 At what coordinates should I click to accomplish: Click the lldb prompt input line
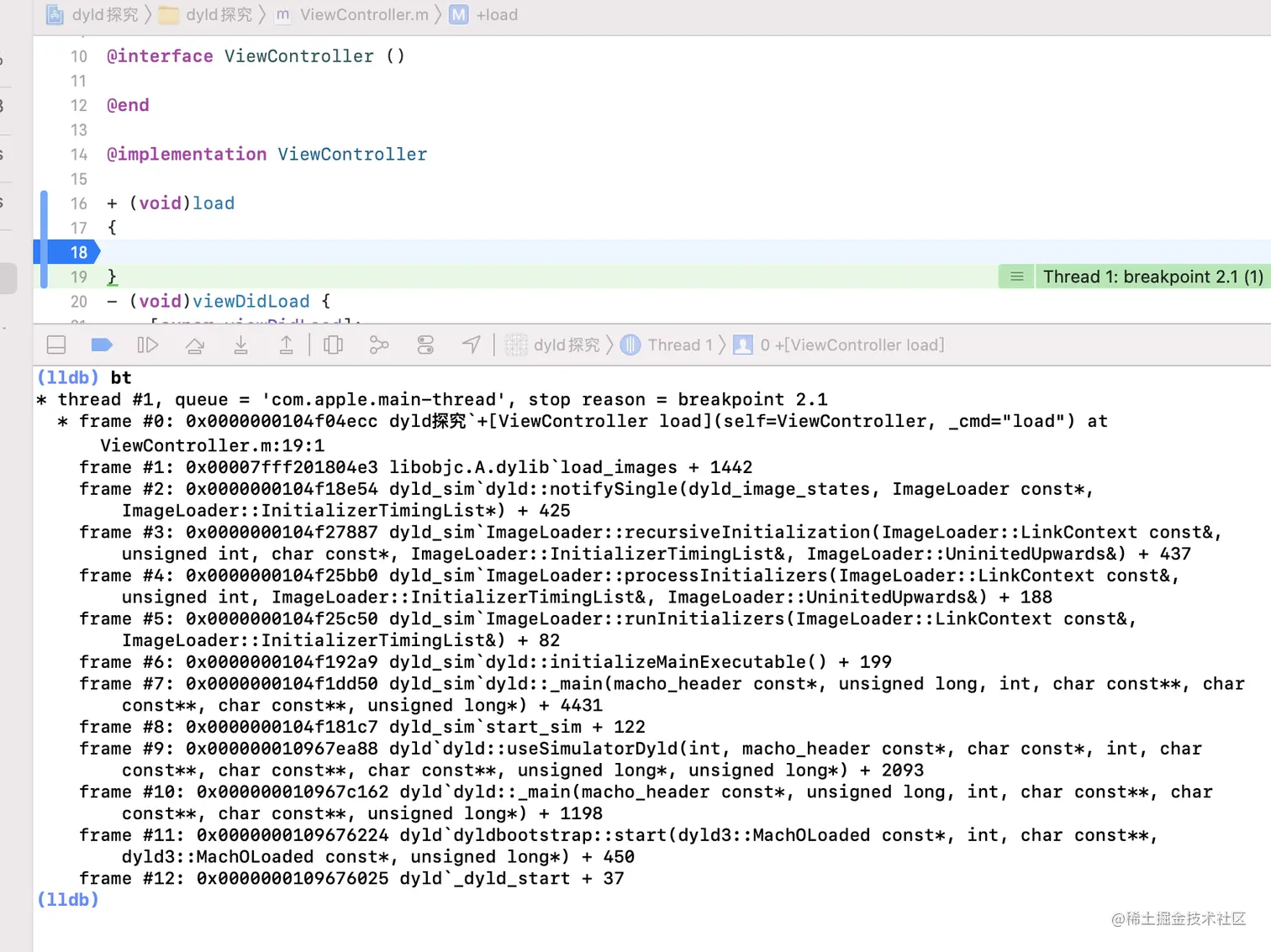click(67, 900)
